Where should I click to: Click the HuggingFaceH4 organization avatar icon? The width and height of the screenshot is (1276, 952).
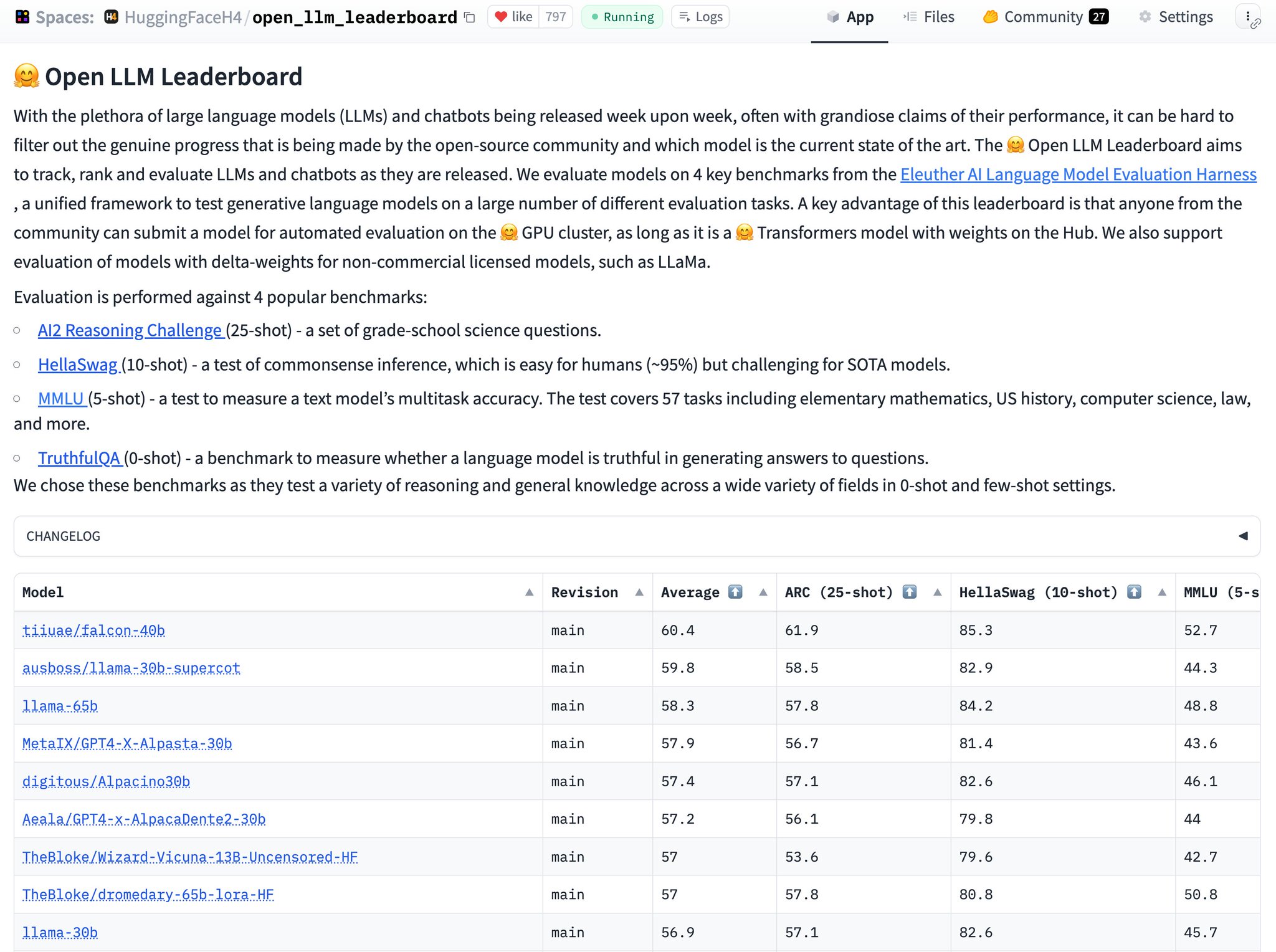112,17
